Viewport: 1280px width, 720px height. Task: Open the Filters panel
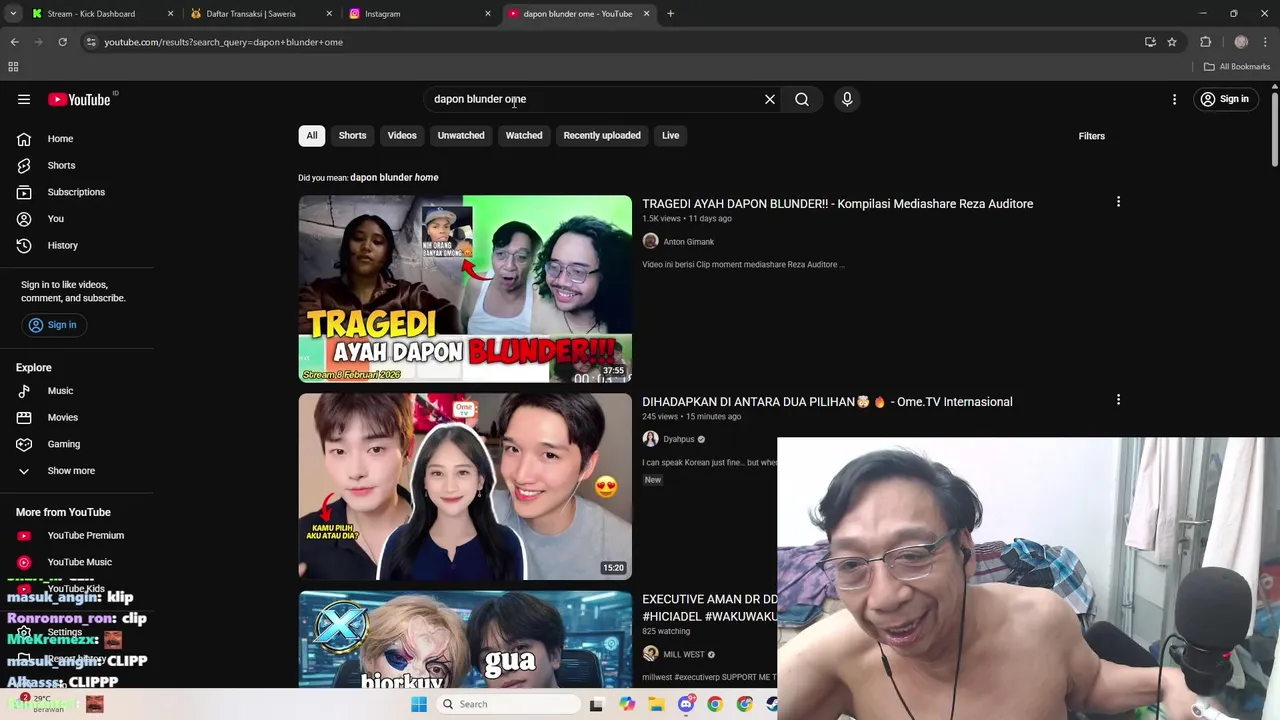click(x=1091, y=136)
